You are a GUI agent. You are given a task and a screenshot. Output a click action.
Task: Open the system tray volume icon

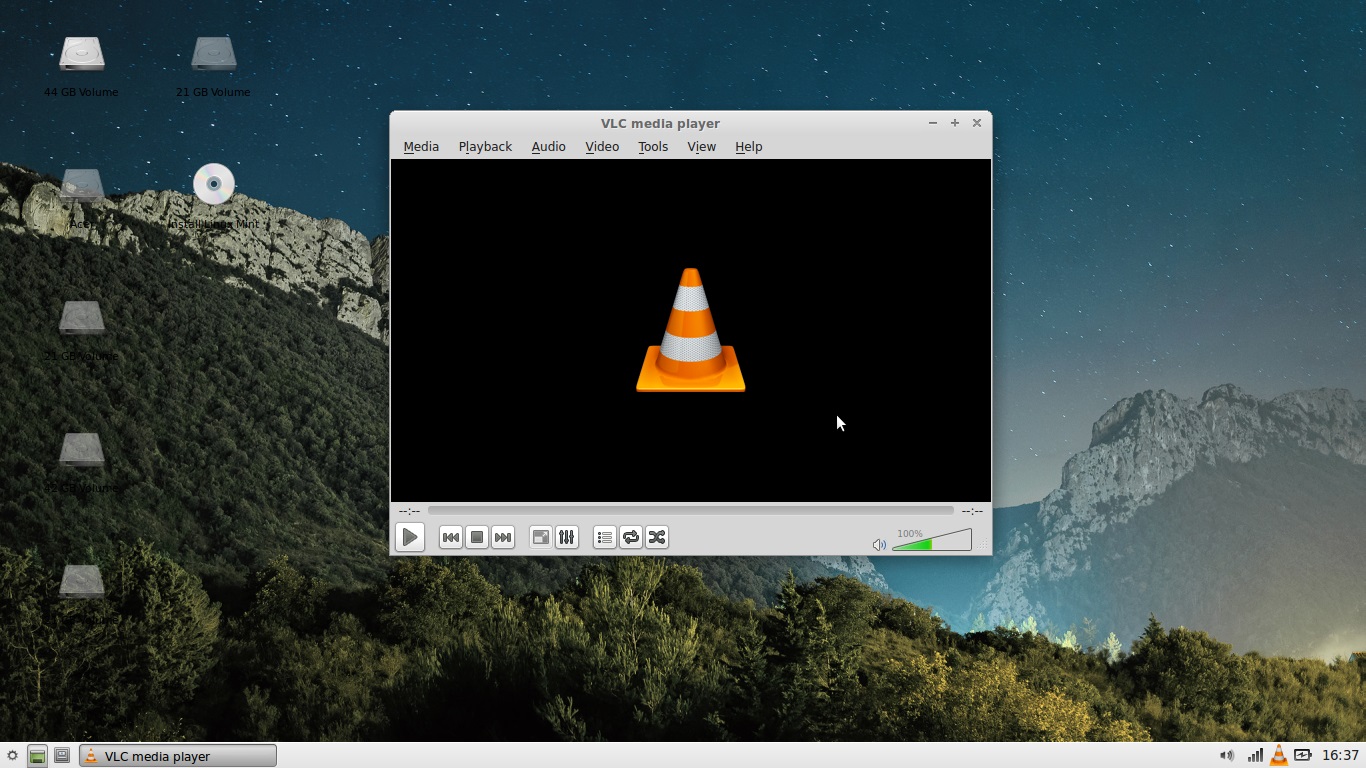pos(1227,755)
